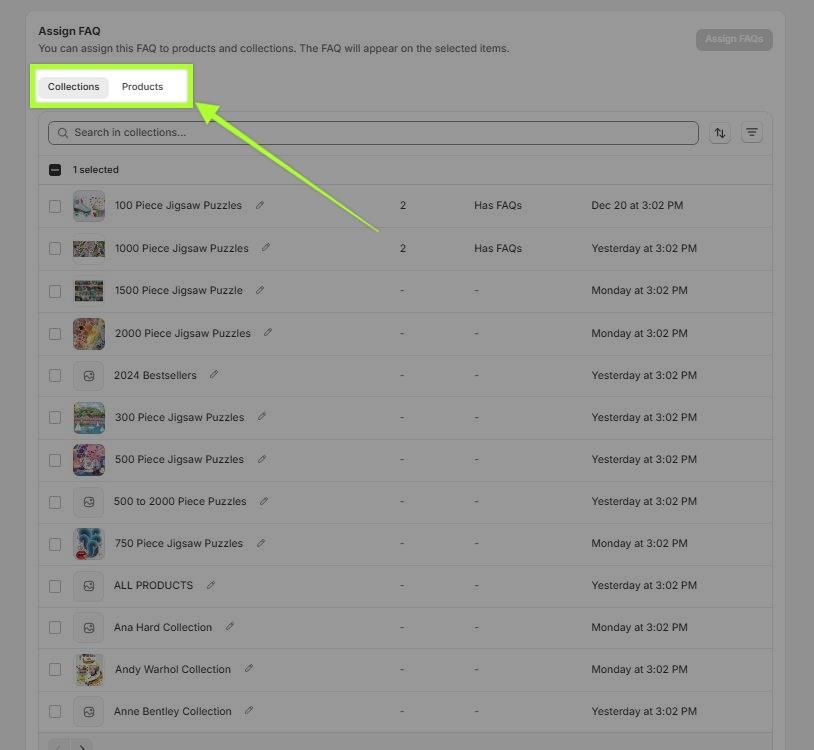Screen dimensions: 814x750
Task: Select the Collections tab
Action: tap(74, 87)
